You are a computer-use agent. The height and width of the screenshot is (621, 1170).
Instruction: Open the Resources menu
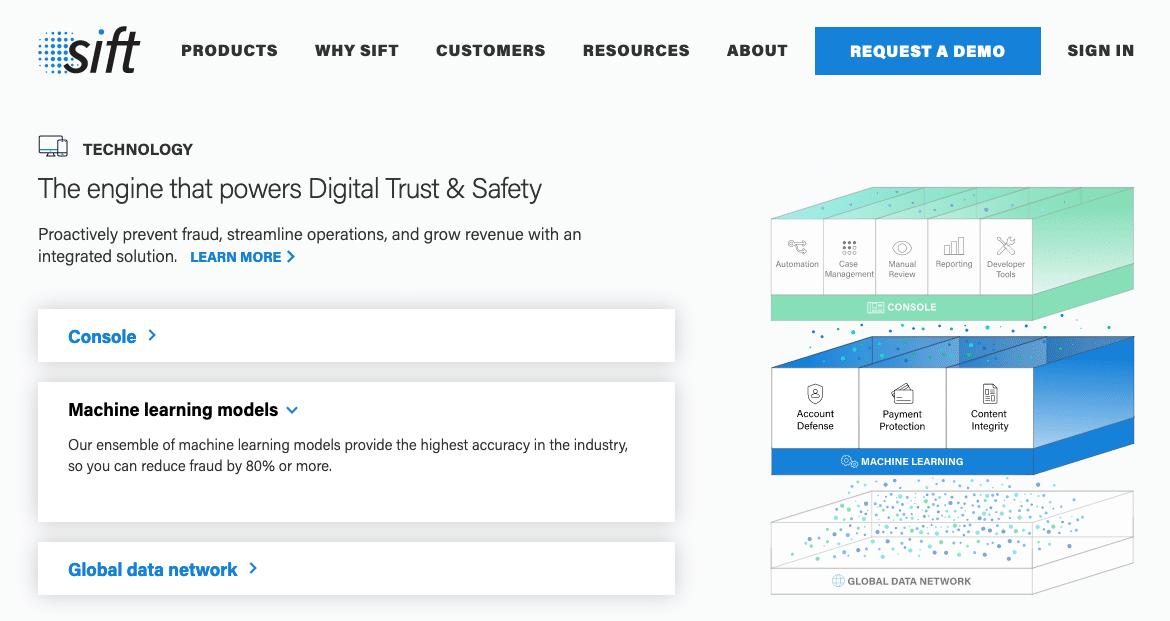(x=636, y=51)
